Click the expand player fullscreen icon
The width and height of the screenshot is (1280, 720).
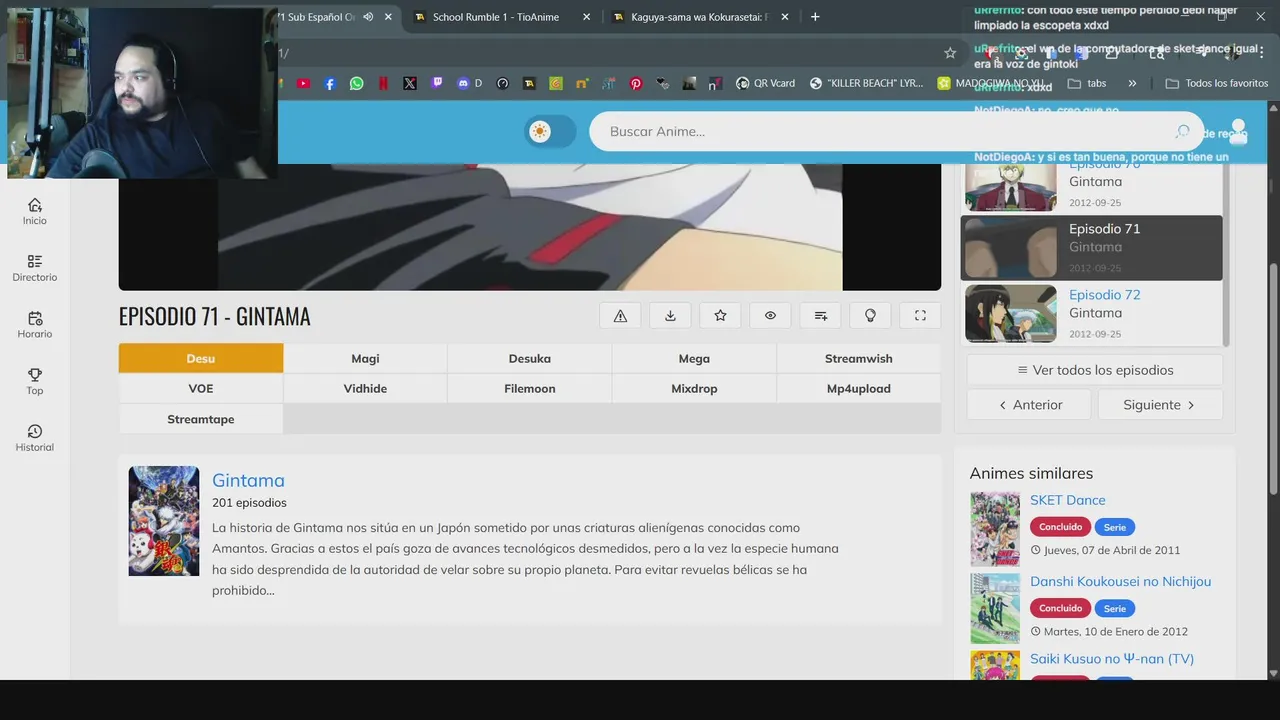point(920,315)
